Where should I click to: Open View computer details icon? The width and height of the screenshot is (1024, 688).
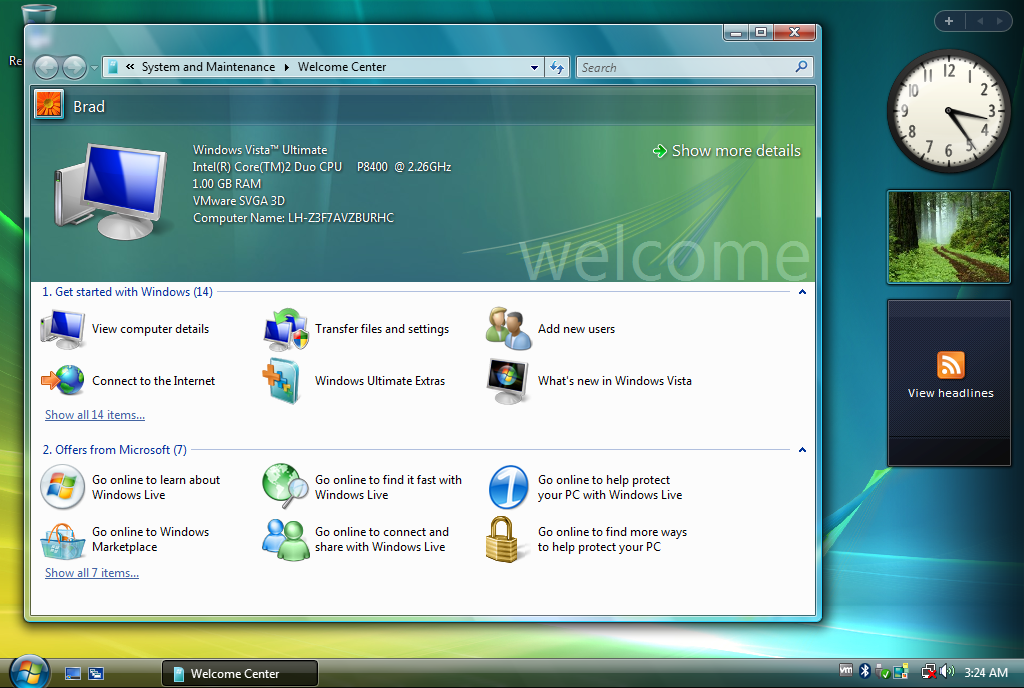pos(62,329)
